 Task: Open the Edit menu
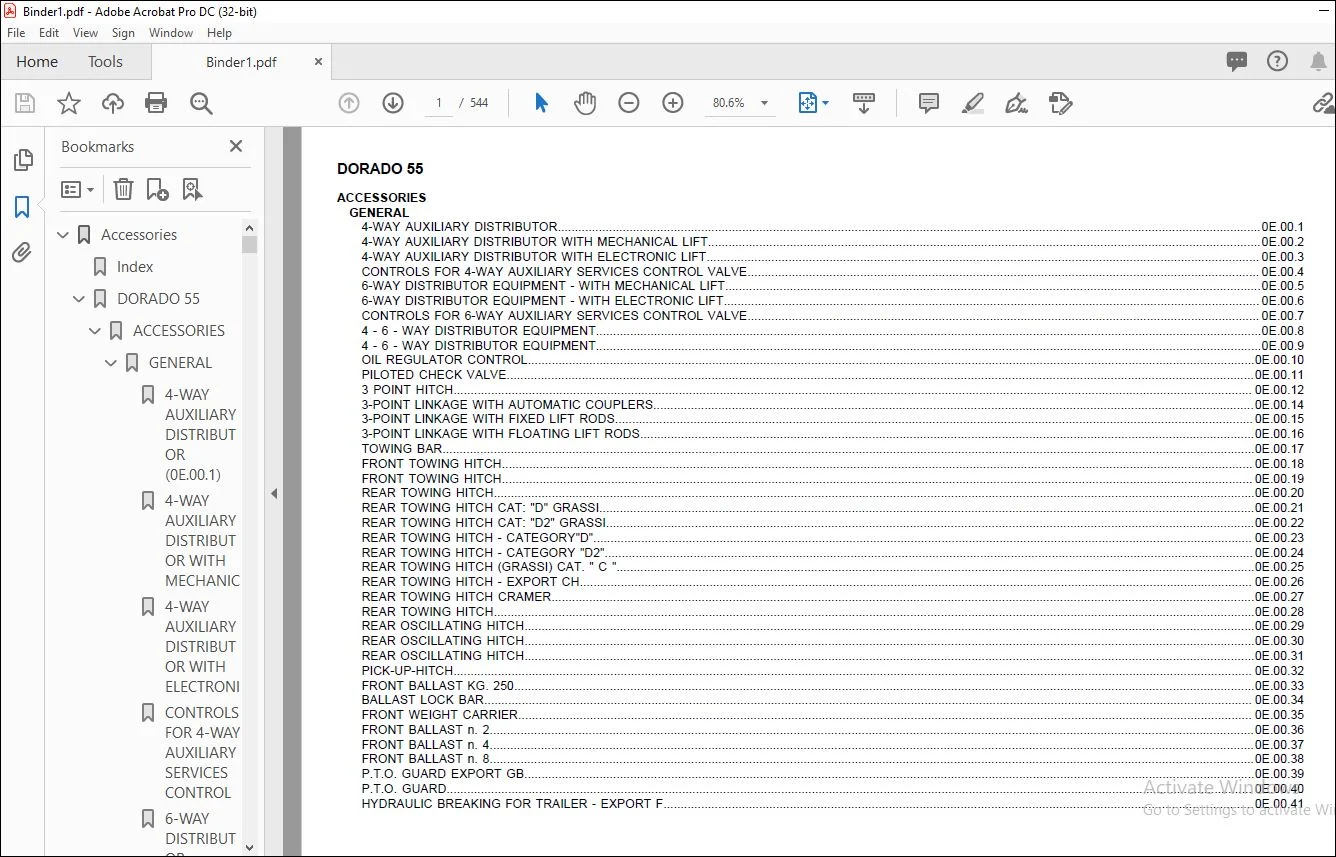click(49, 33)
